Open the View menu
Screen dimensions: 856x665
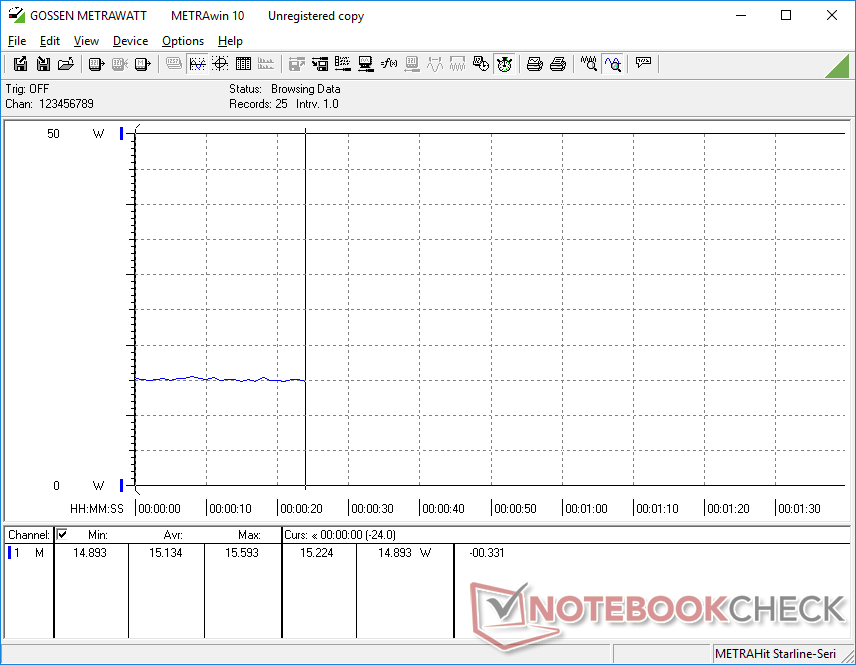click(86, 41)
